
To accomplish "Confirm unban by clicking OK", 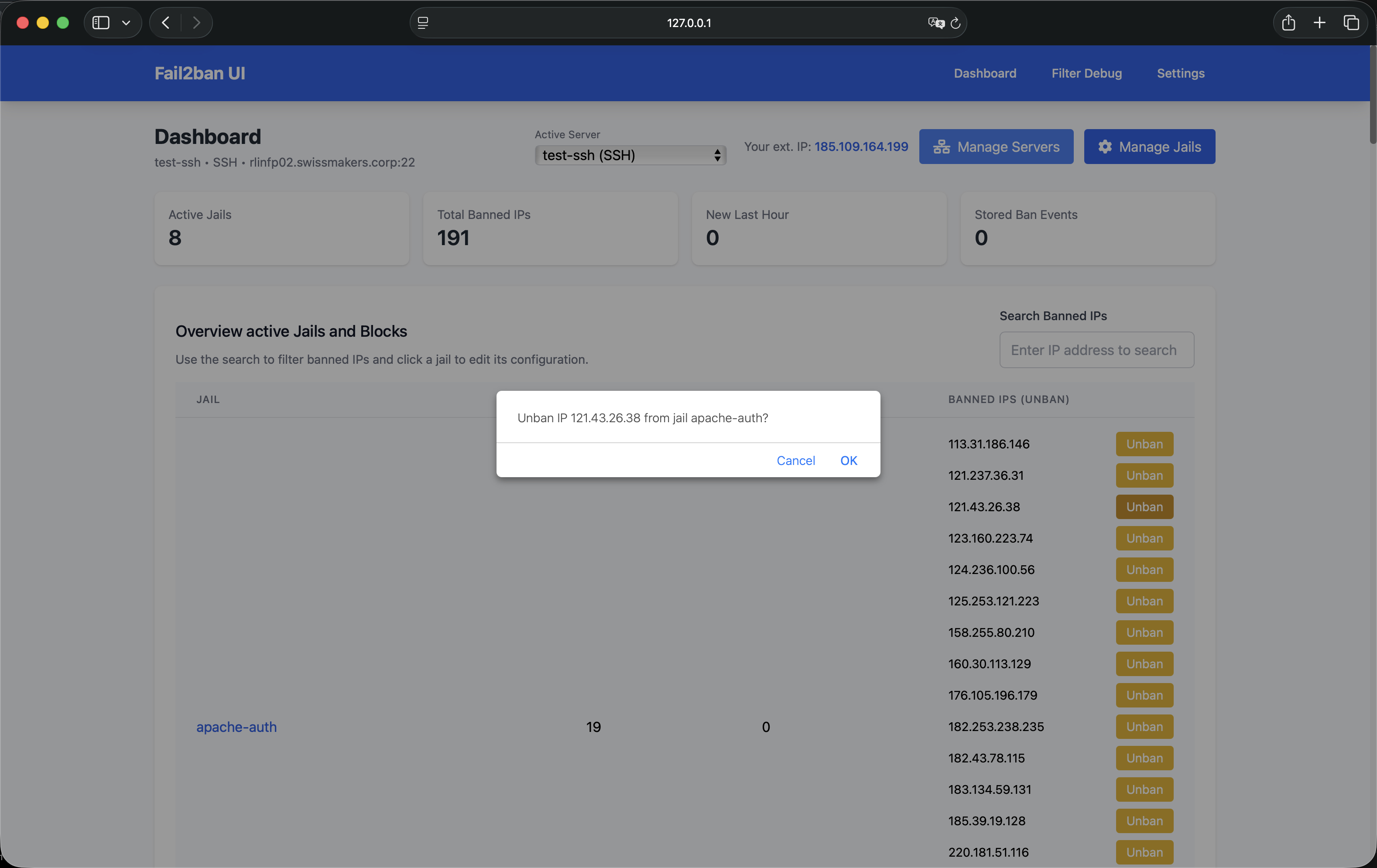I will tap(848, 460).
